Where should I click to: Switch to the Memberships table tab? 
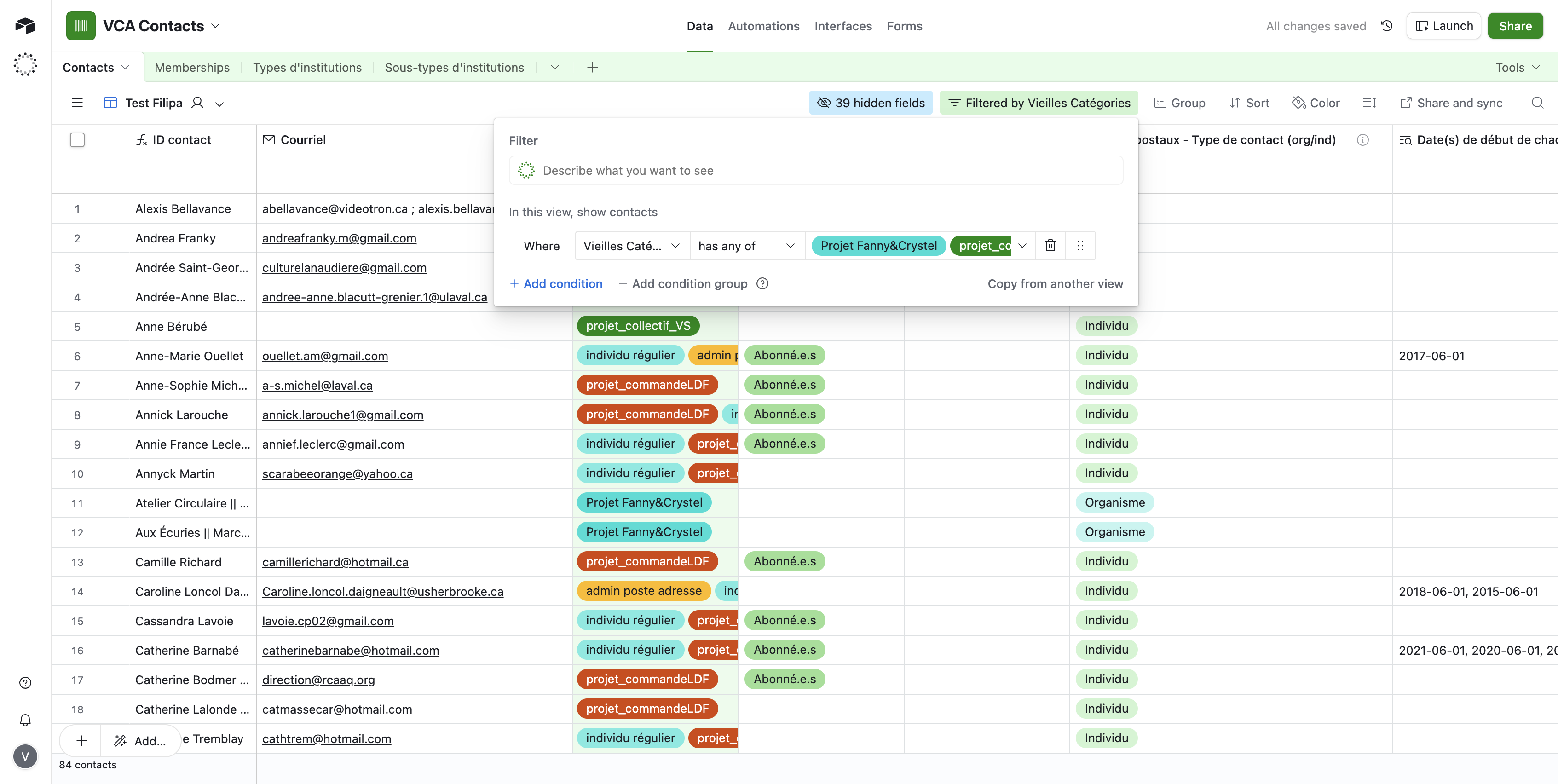pos(192,67)
